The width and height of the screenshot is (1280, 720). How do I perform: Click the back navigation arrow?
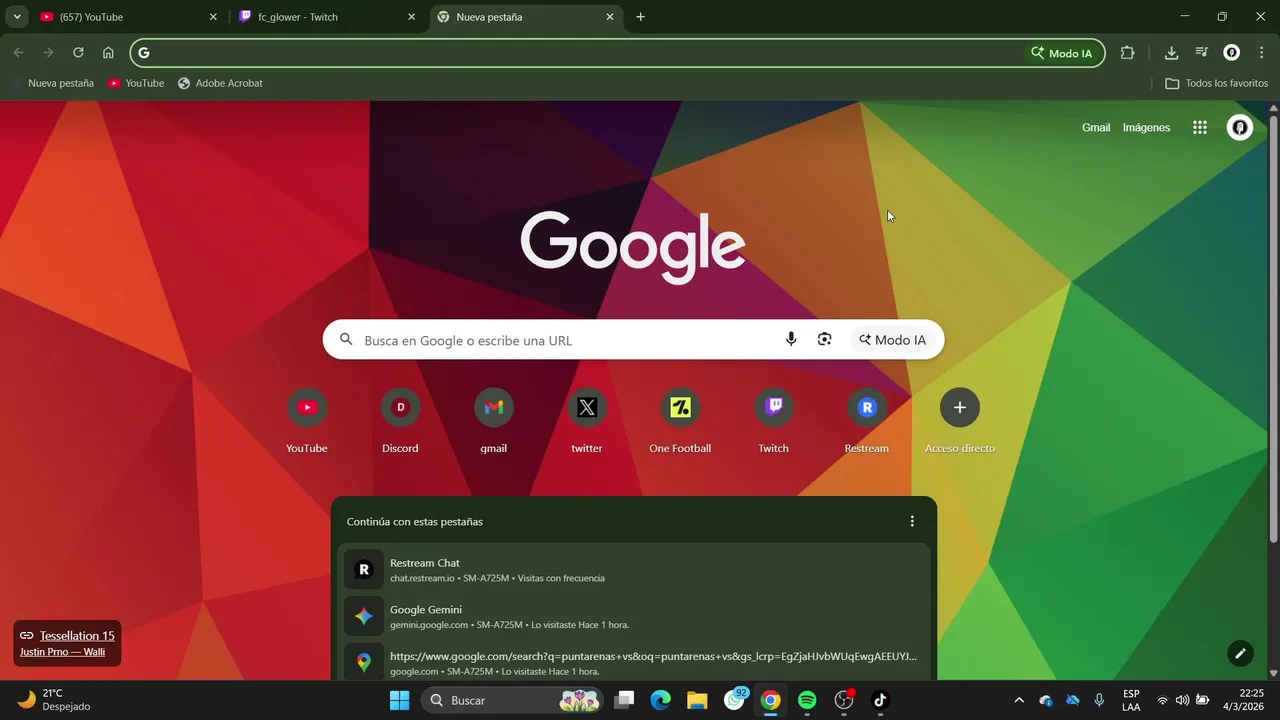click(x=18, y=53)
